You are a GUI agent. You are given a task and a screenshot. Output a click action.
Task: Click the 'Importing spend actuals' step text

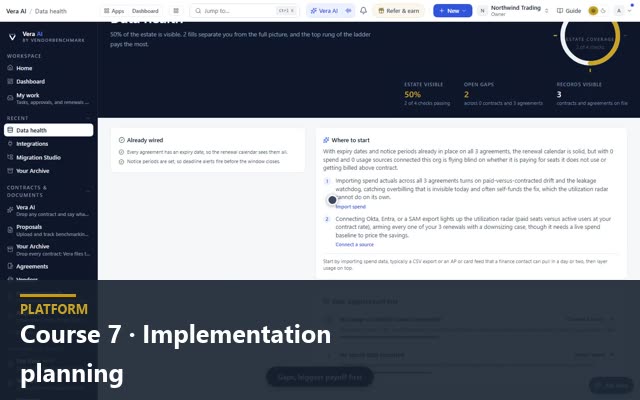pos(472,189)
